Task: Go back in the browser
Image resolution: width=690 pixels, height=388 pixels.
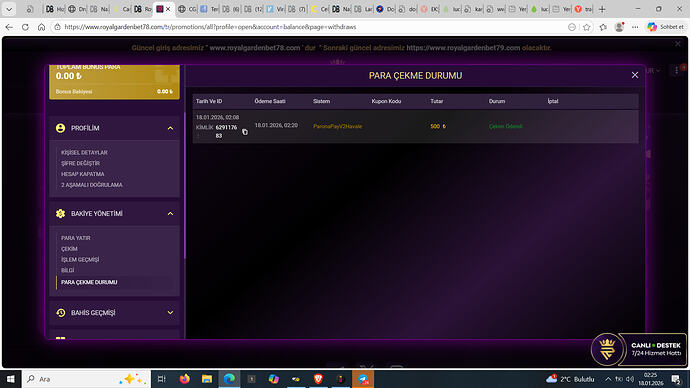Action: click(9, 27)
